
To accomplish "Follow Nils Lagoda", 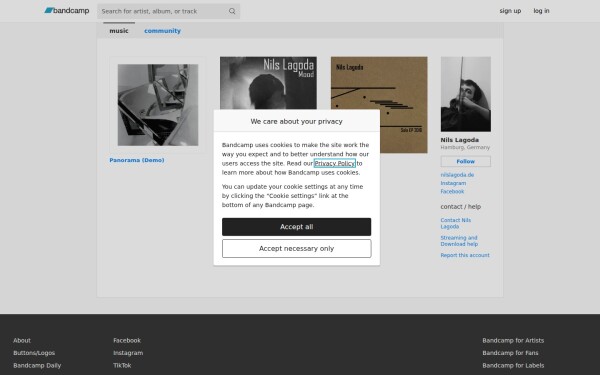I will [466, 161].
